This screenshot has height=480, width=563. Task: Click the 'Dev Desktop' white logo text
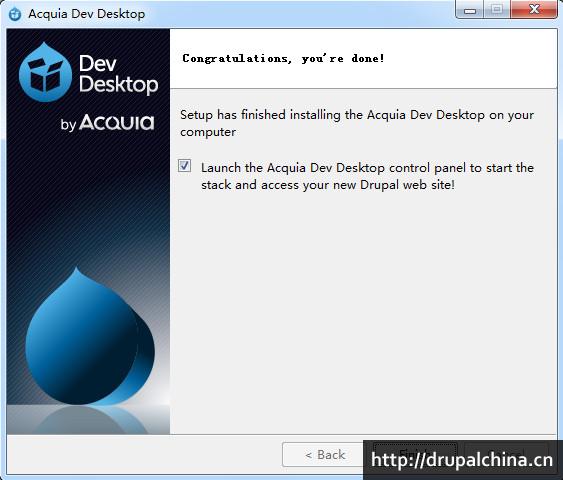[118, 74]
